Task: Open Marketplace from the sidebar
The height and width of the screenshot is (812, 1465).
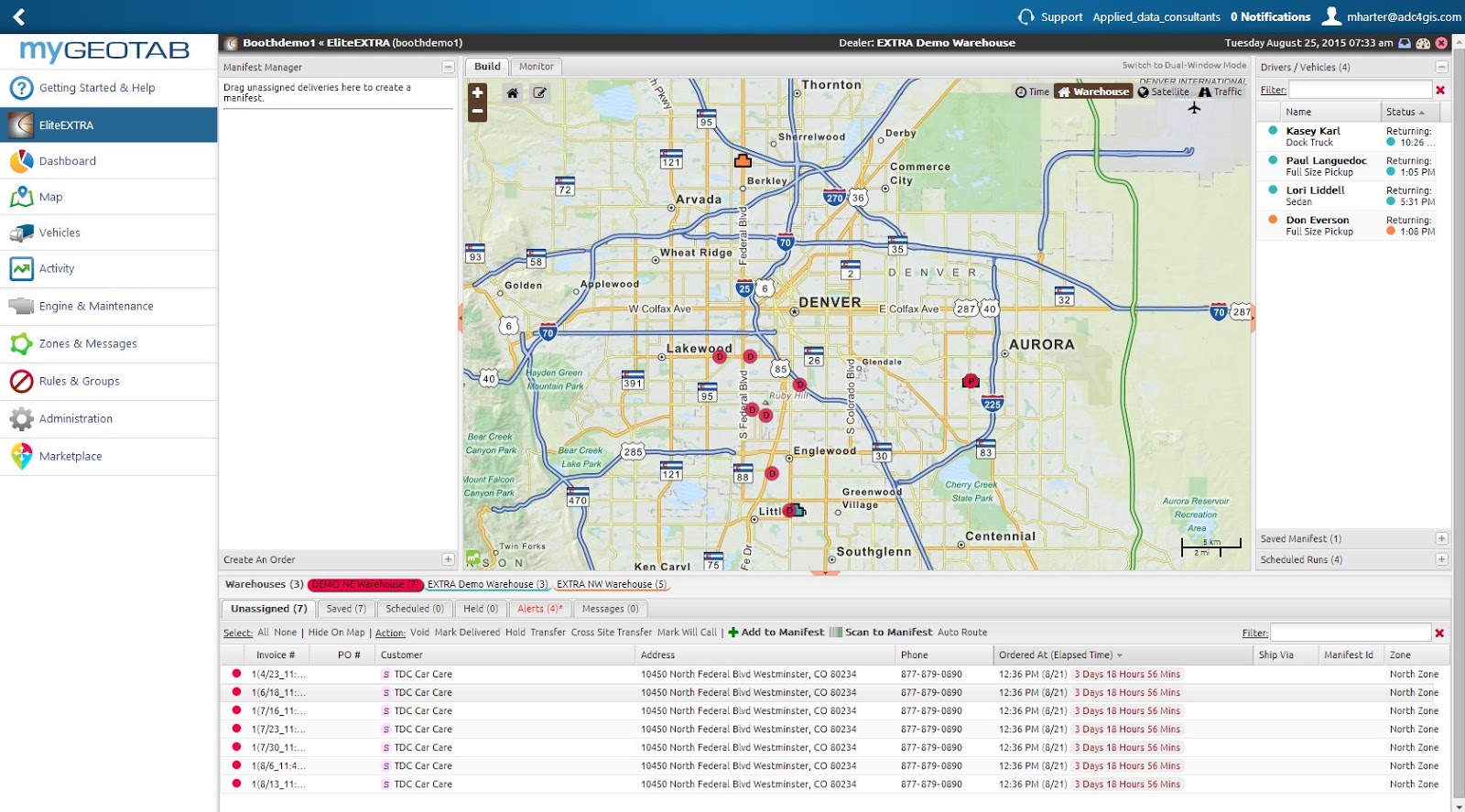Action: pyautogui.click(x=71, y=457)
